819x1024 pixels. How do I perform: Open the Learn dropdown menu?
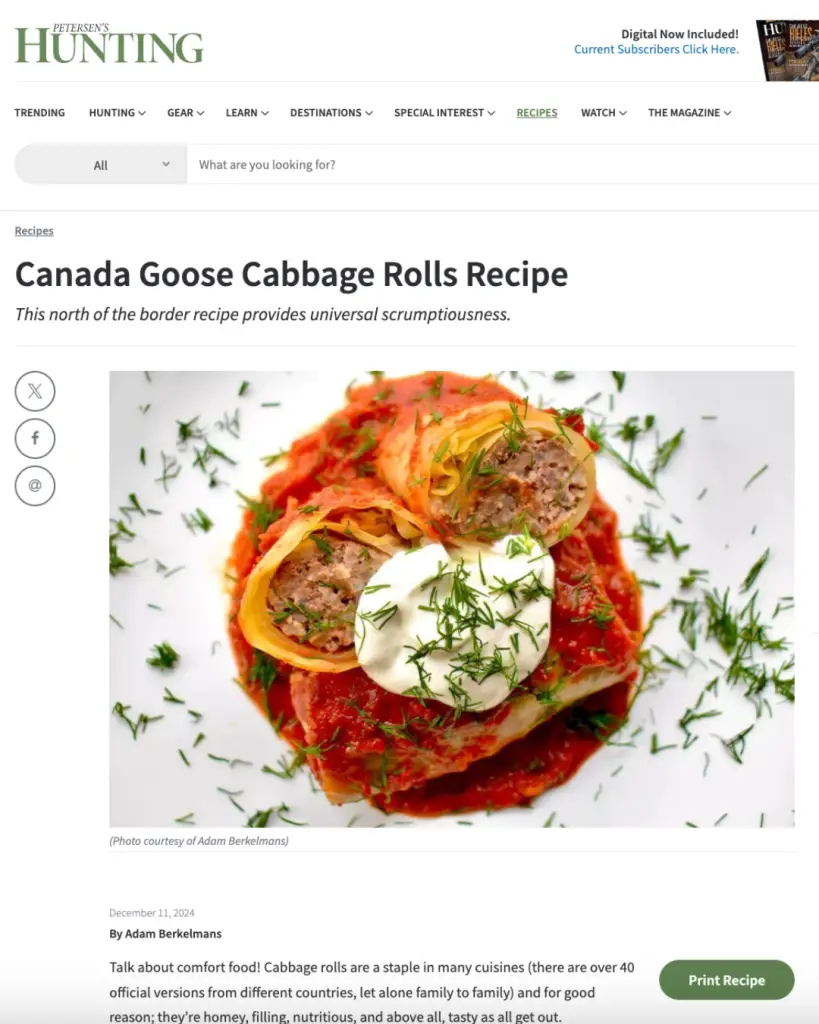click(x=247, y=113)
